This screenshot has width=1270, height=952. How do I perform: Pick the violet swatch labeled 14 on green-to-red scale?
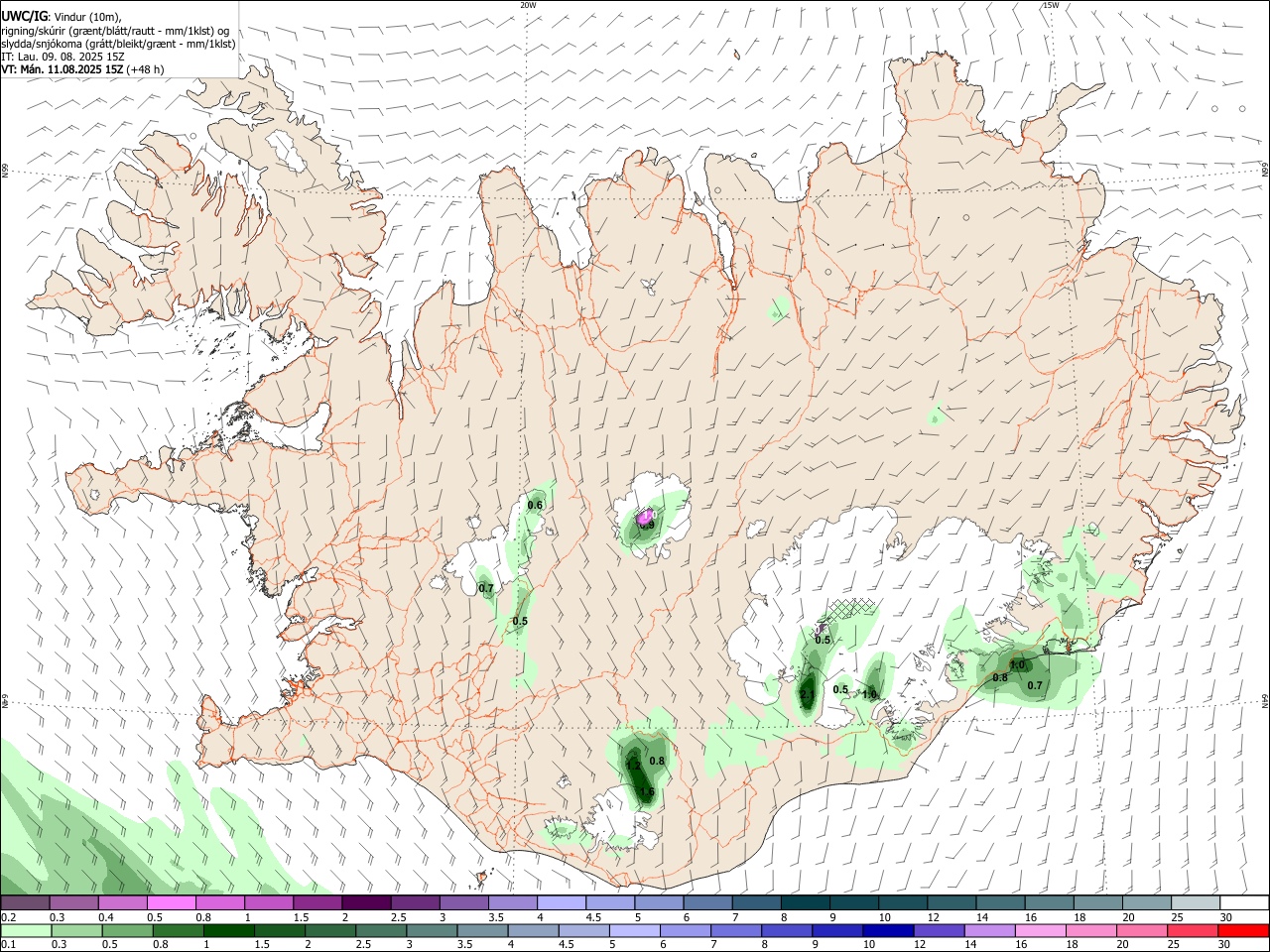point(989,931)
